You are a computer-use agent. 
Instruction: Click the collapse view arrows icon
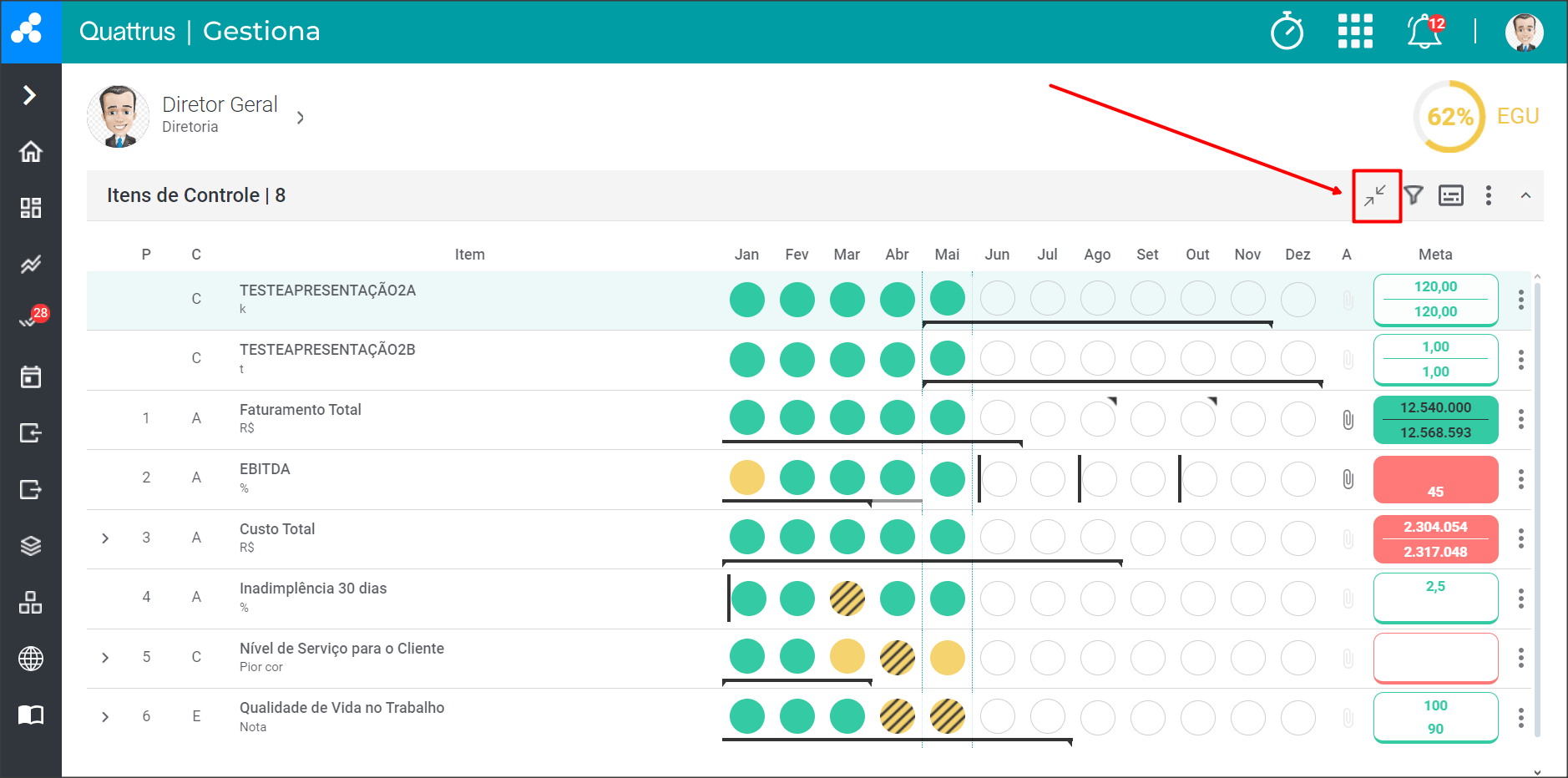1375,195
